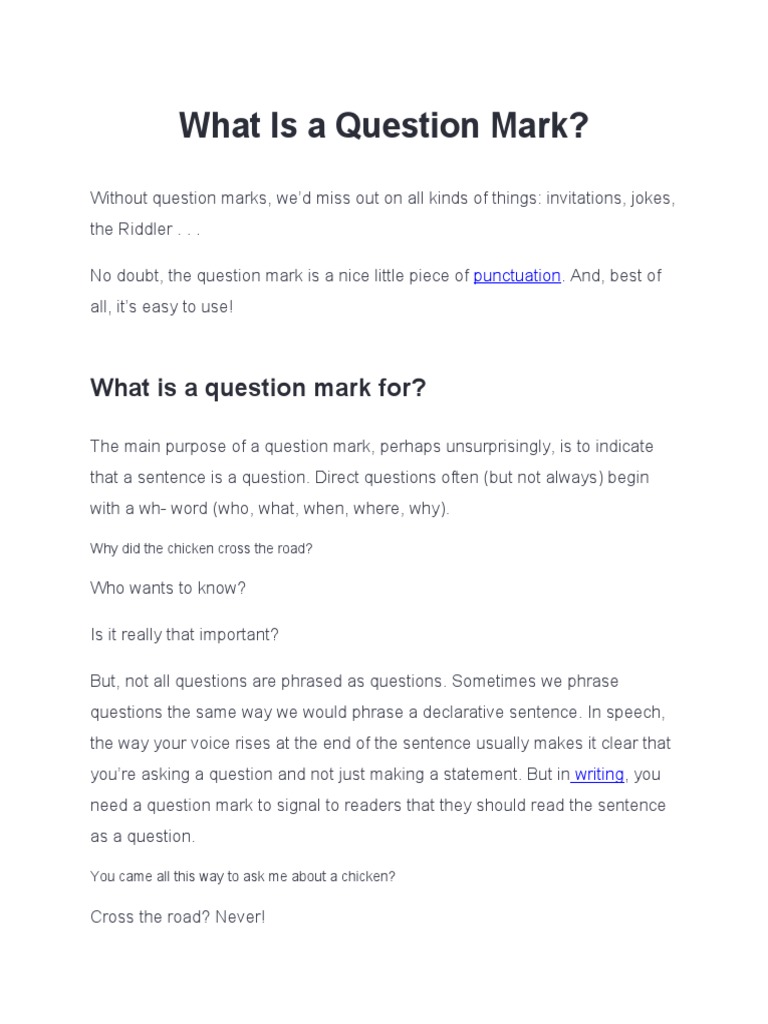Screen dimensions: 768x1024
Task: Click the 'You came all this way' example
Action: point(243,876)
